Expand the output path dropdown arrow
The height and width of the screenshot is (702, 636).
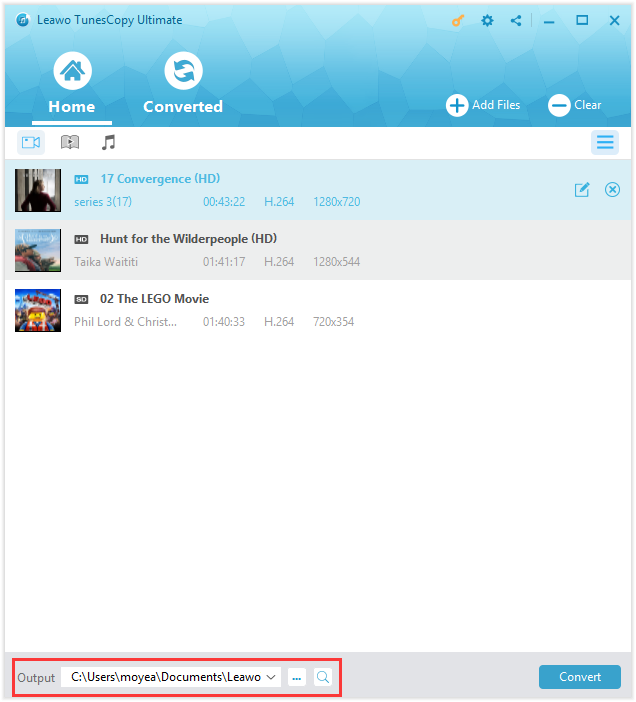271,677
